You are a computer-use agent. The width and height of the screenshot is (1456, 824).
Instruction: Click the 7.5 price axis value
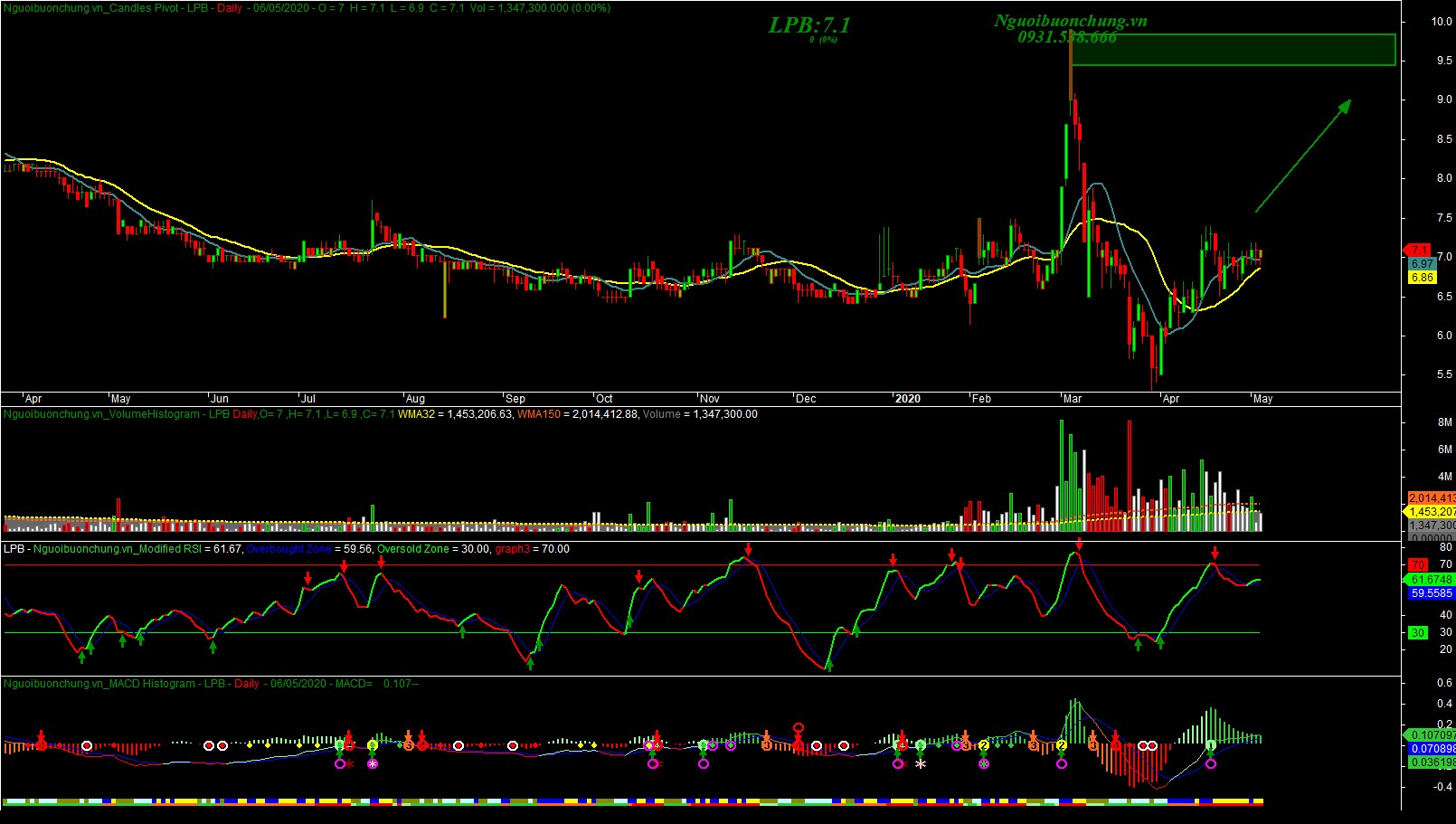point(1444,218)
